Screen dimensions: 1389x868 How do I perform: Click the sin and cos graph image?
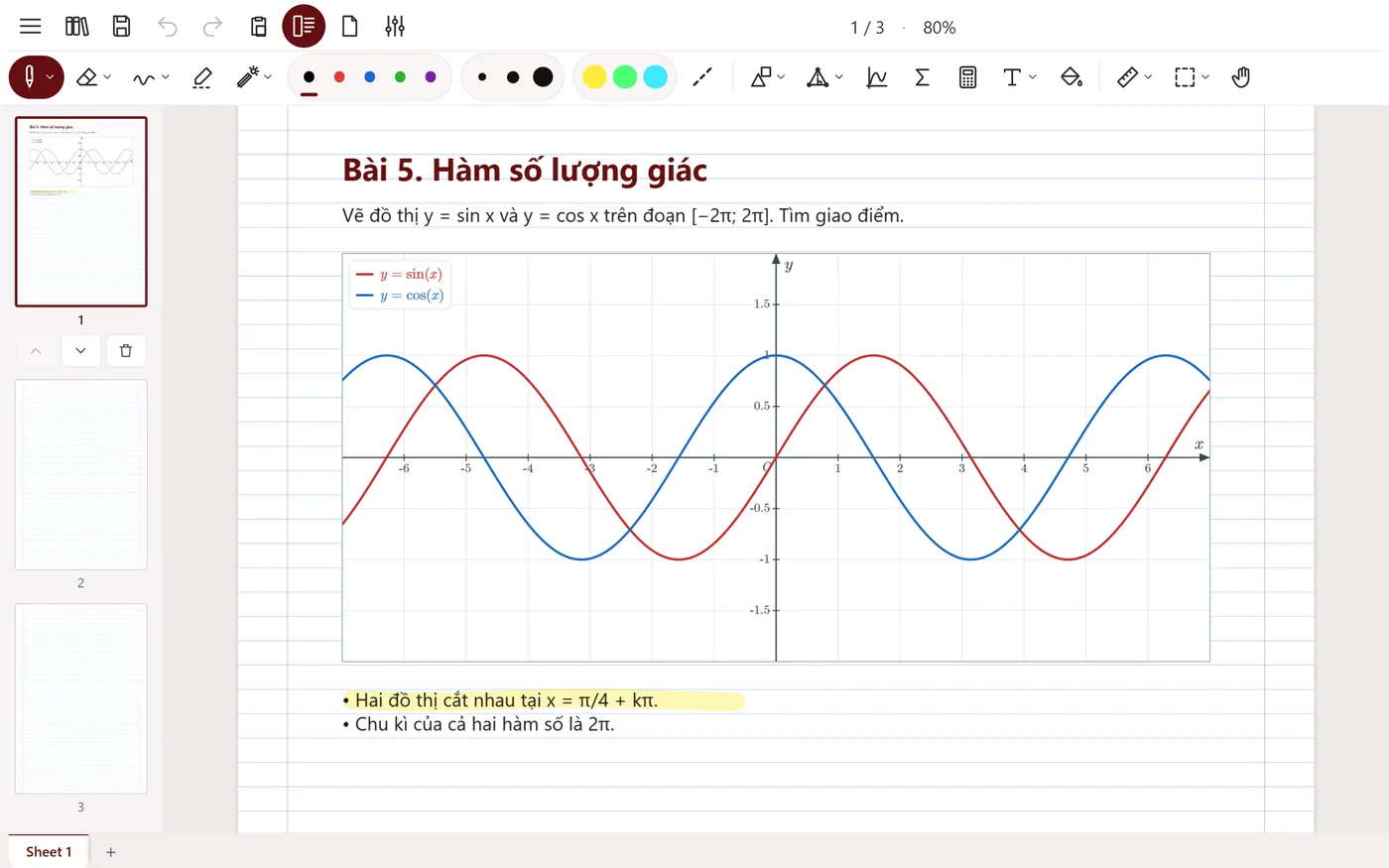[x=776, y=457]
